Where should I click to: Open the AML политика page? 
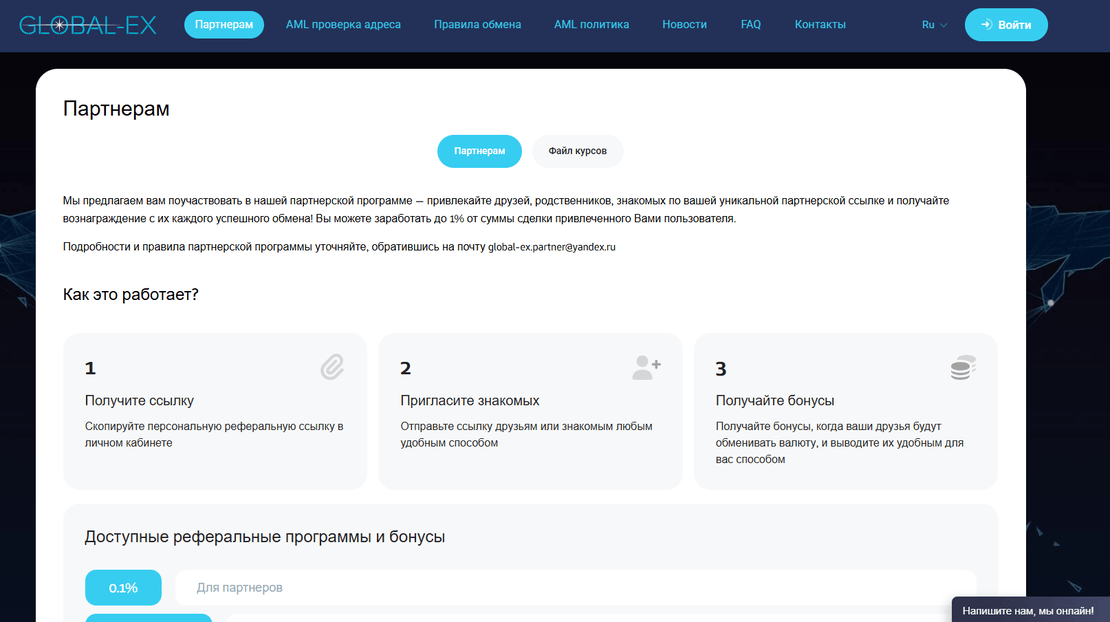(x=591, y=25)
